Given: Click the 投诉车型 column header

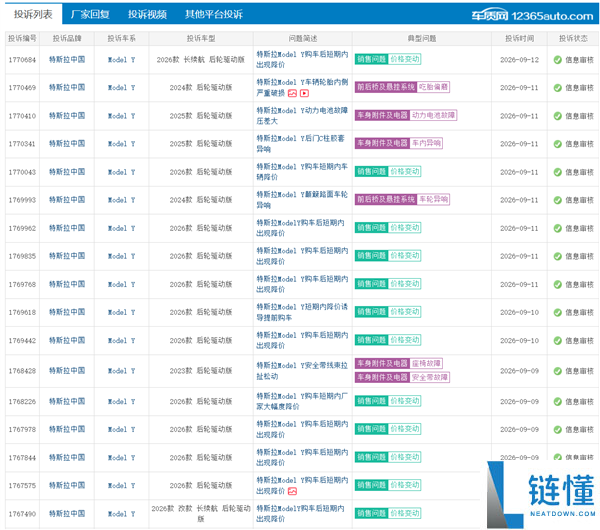Looking at the screenshot, I should tap(201, 38).
